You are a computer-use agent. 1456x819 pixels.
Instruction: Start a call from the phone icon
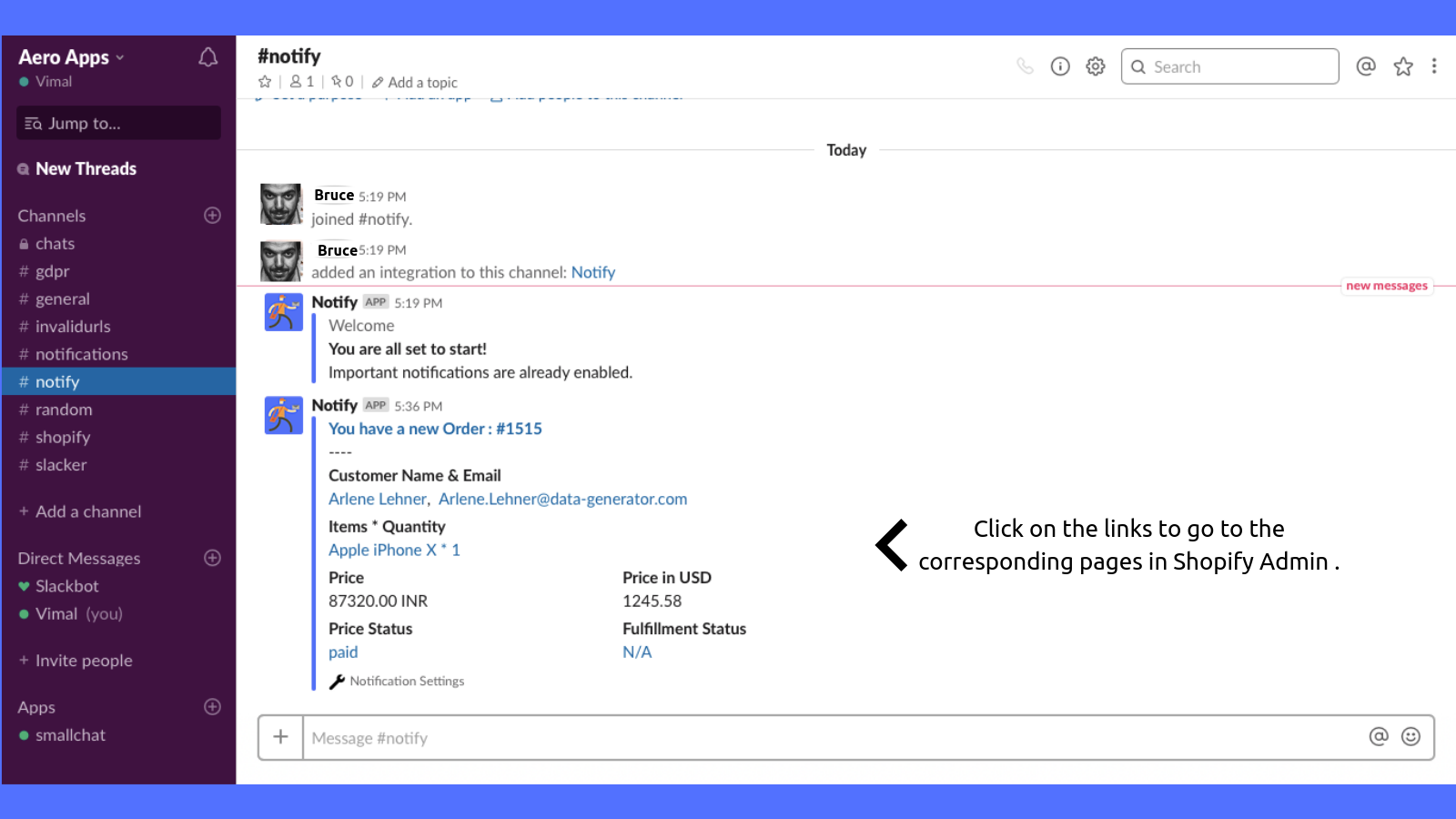pos(1026,66)
